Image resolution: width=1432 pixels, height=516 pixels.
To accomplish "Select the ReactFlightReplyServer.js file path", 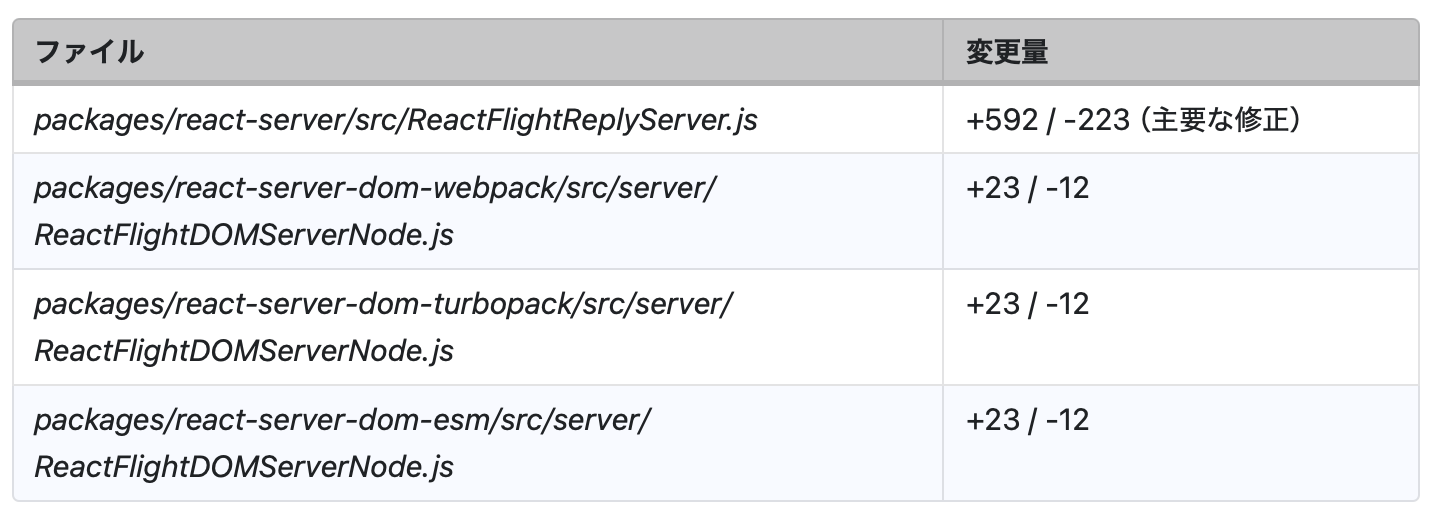I will (395, 120).
